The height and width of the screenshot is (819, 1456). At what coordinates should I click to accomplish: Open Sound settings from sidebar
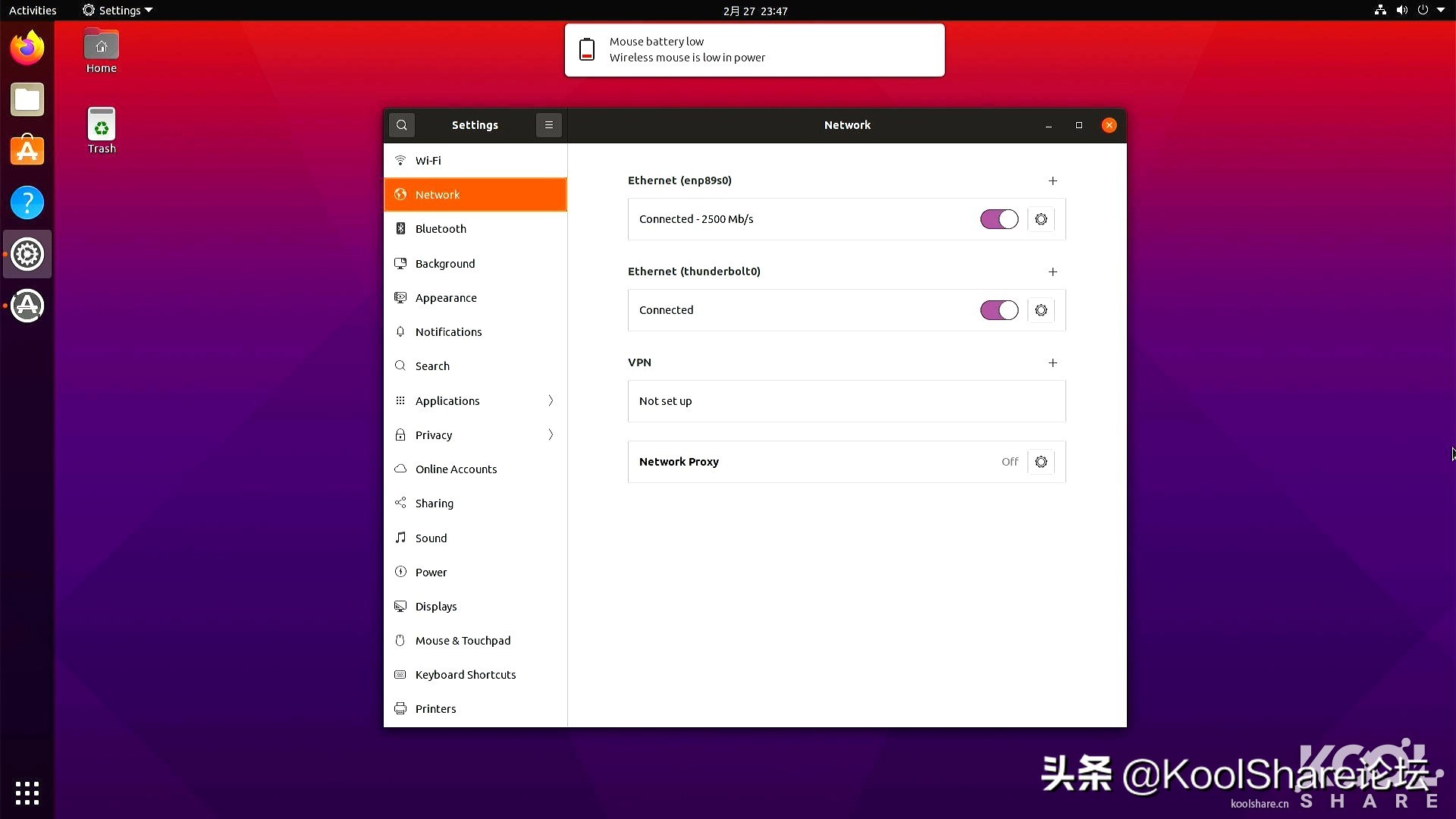(x=400, y=538)
